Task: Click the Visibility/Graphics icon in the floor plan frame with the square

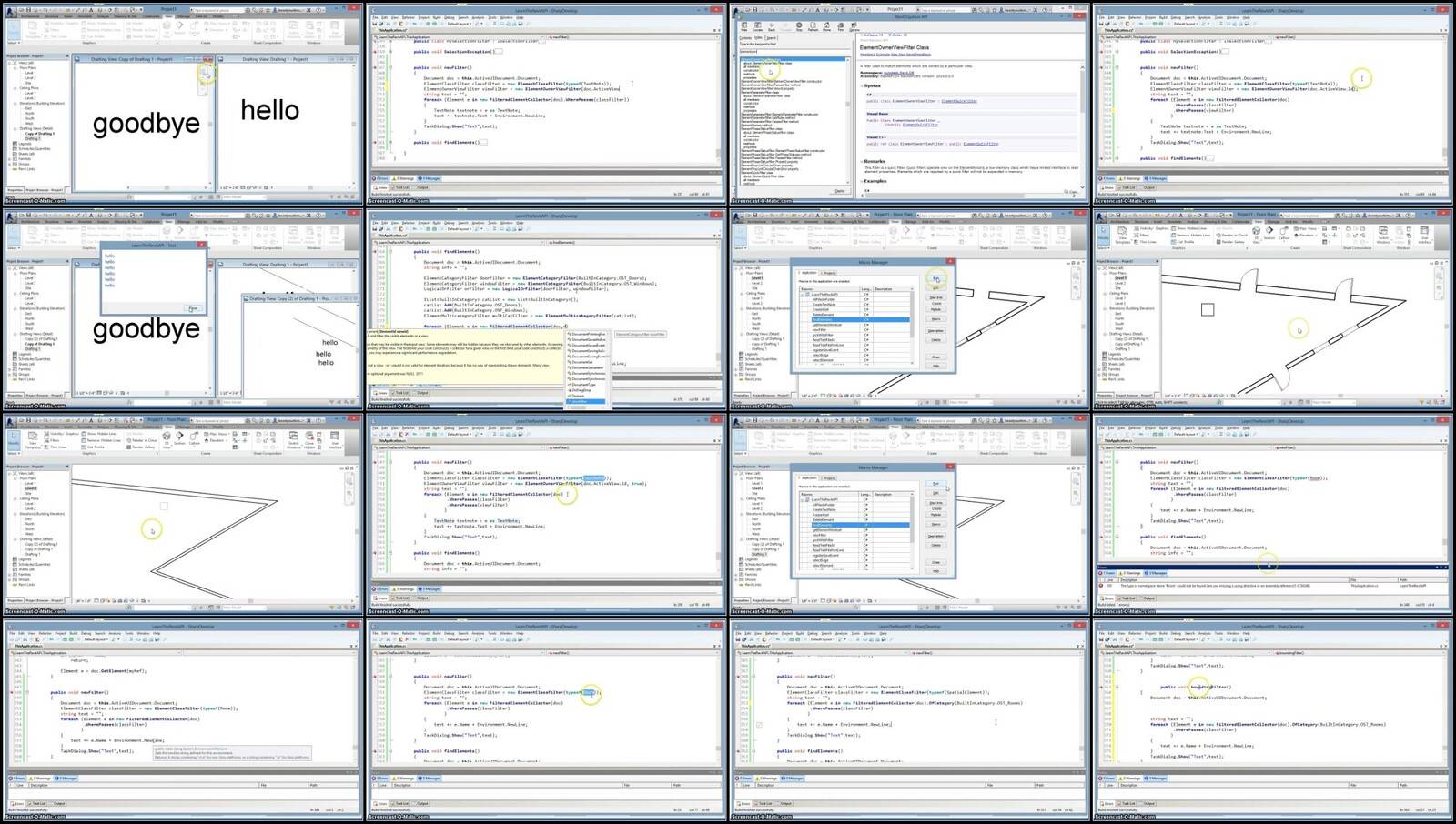Action: coord(1137,228)
